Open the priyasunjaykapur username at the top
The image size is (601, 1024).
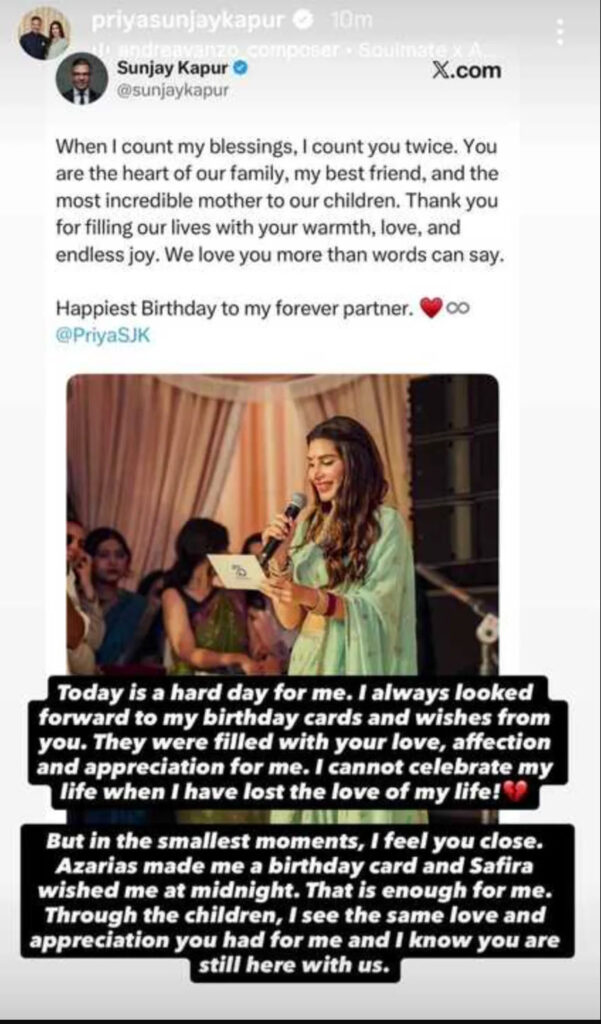pos(189,21)
